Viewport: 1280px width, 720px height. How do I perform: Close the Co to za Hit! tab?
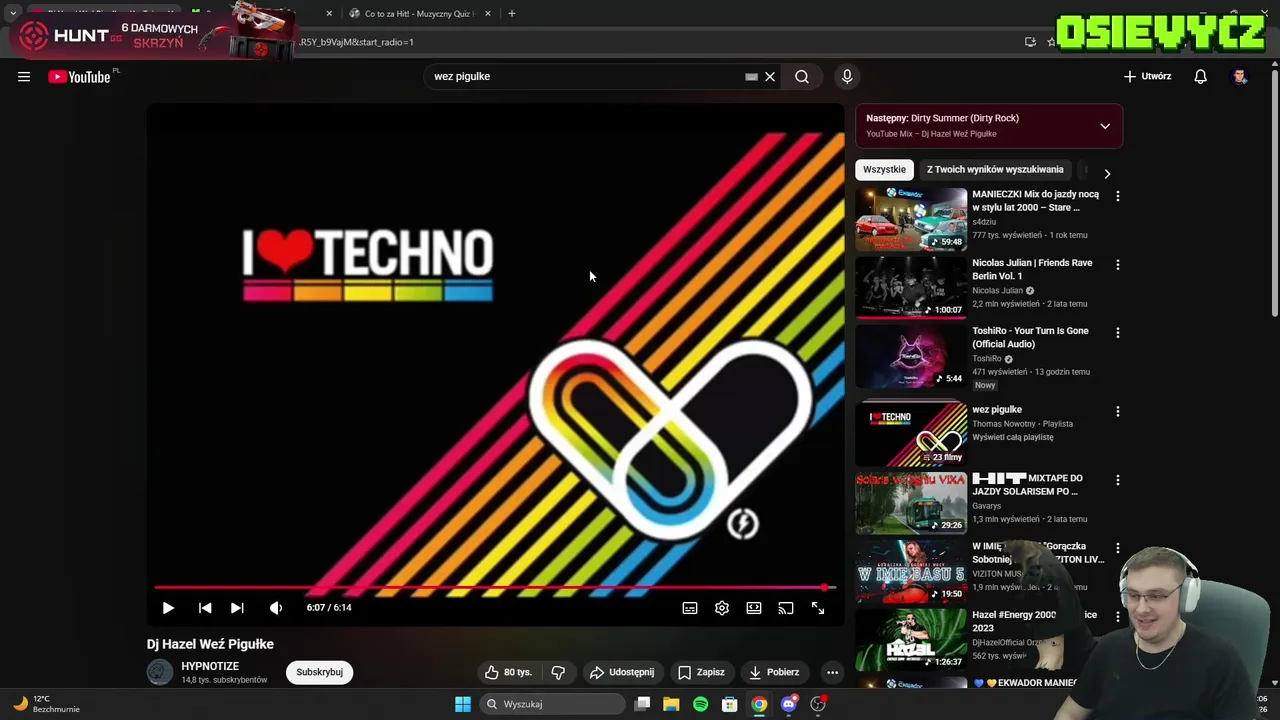(x=487, y=14)
